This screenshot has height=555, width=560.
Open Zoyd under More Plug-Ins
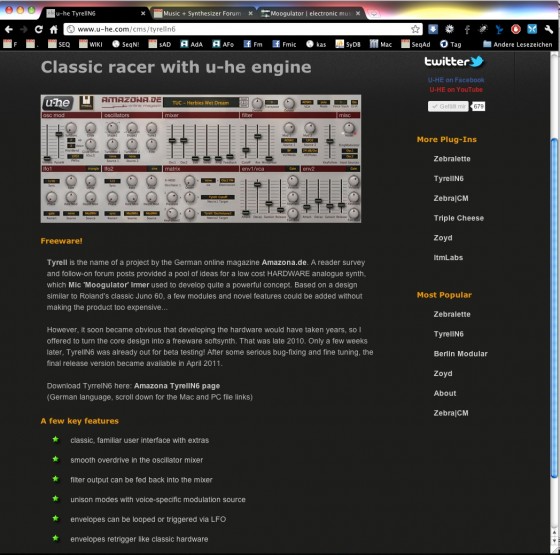pos(443,238)
